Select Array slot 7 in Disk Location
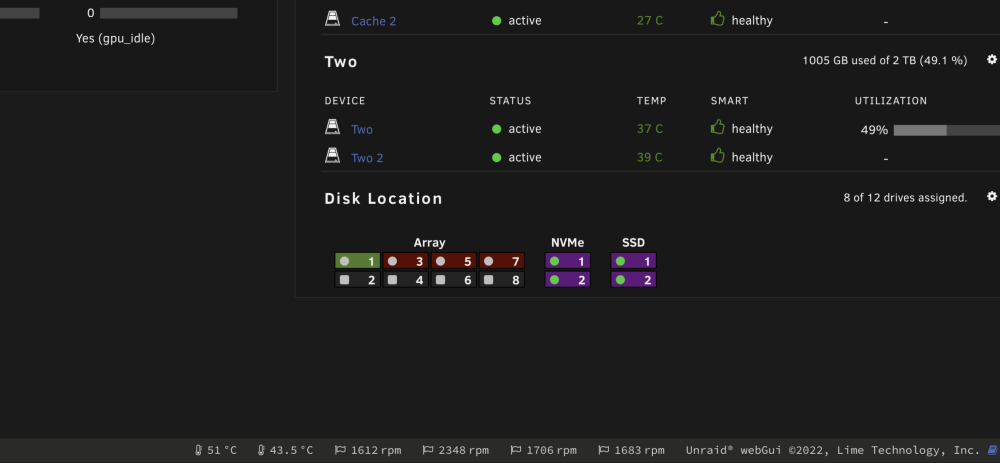Screen dimensions: 1000x463 [501, 261]
